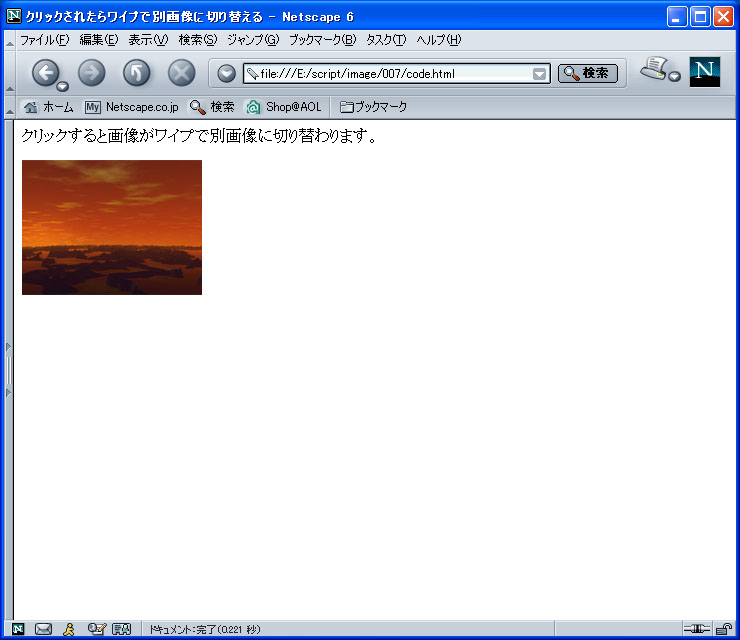Image resolution: width=740 pixels, height=640 pixels.
Task: Click the sidebar grippy handle
Action: tap(8, 370)
